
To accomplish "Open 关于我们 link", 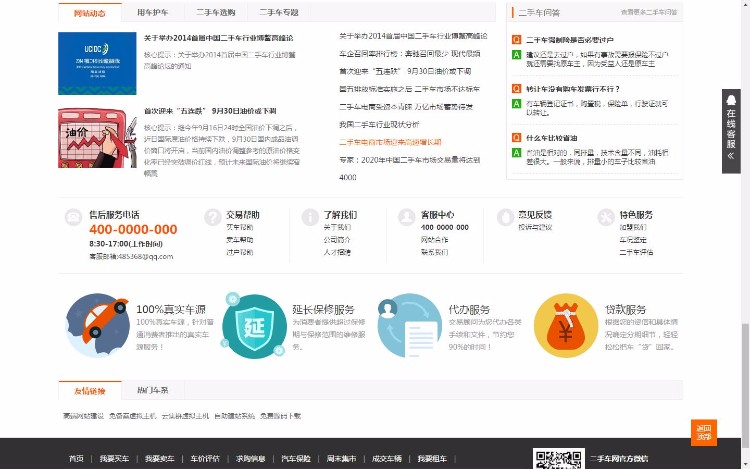I will pos(337,227).
